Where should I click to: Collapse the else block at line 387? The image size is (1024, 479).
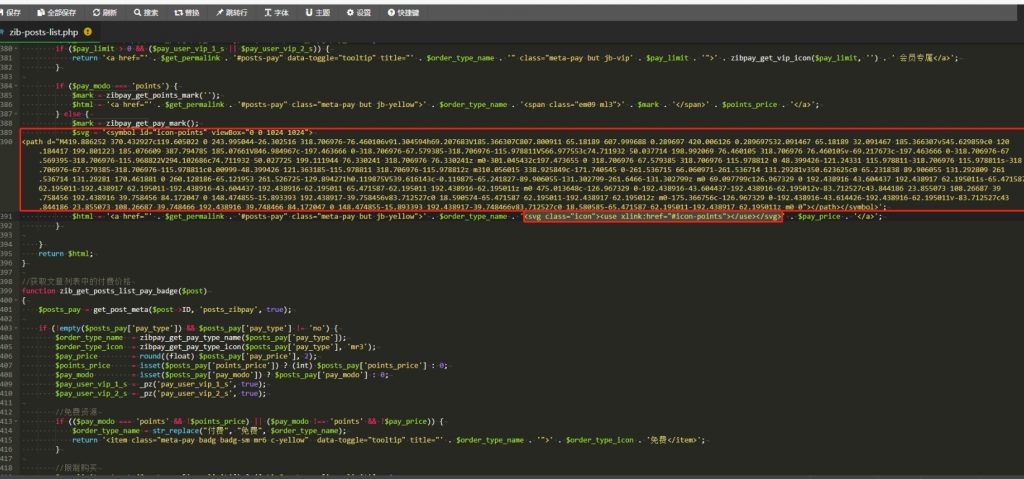[x=16, y=113]
